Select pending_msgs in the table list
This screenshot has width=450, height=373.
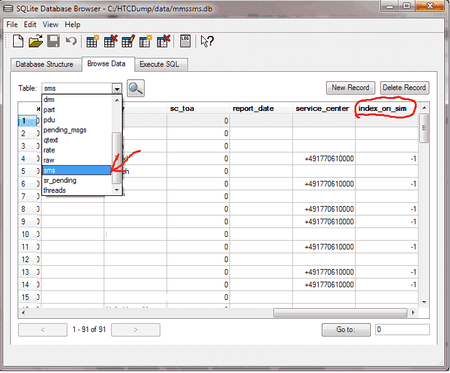point(65,130)
